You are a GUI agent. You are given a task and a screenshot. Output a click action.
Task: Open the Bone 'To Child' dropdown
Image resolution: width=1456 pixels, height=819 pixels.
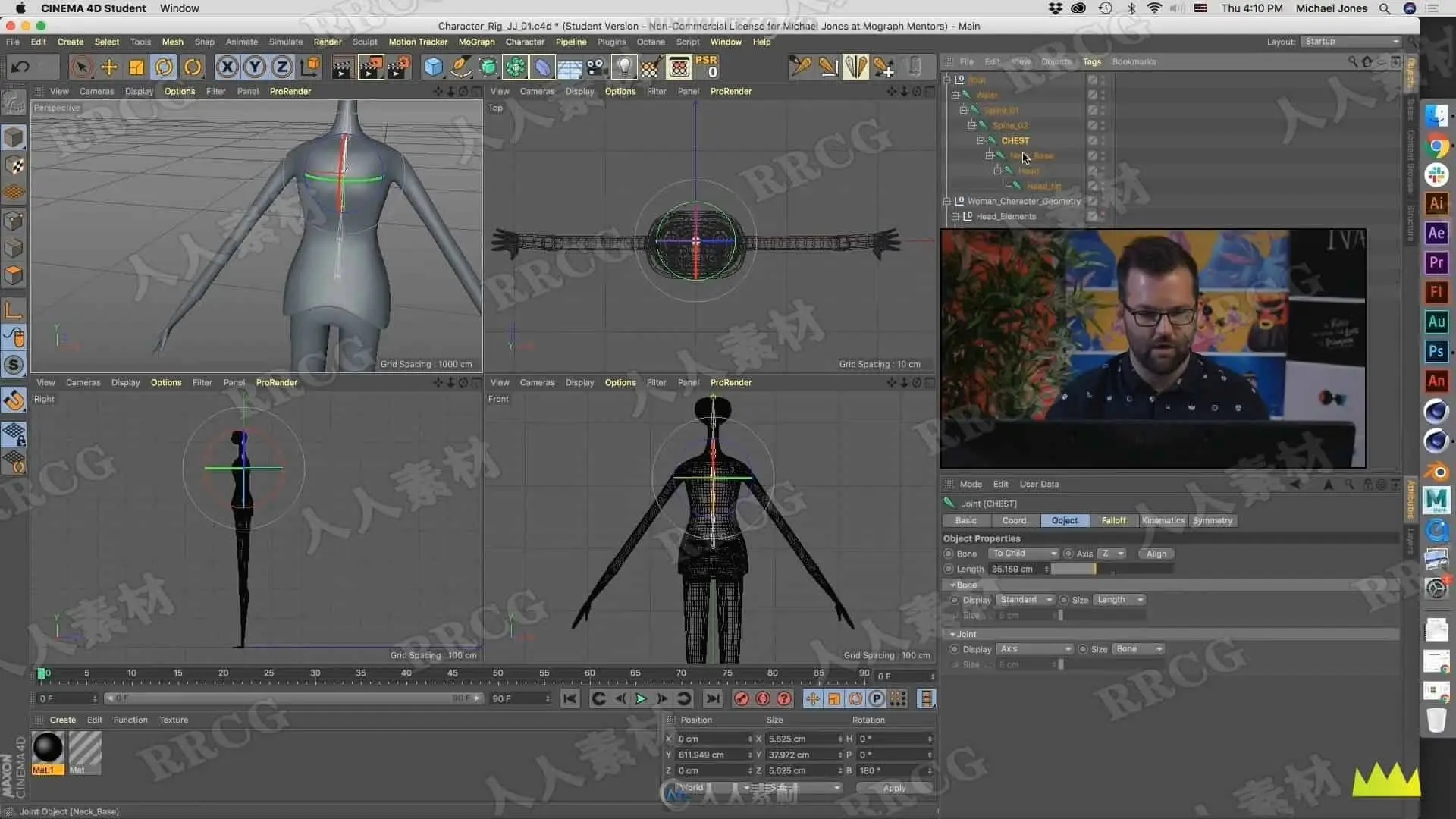[x=1024, y=554]
